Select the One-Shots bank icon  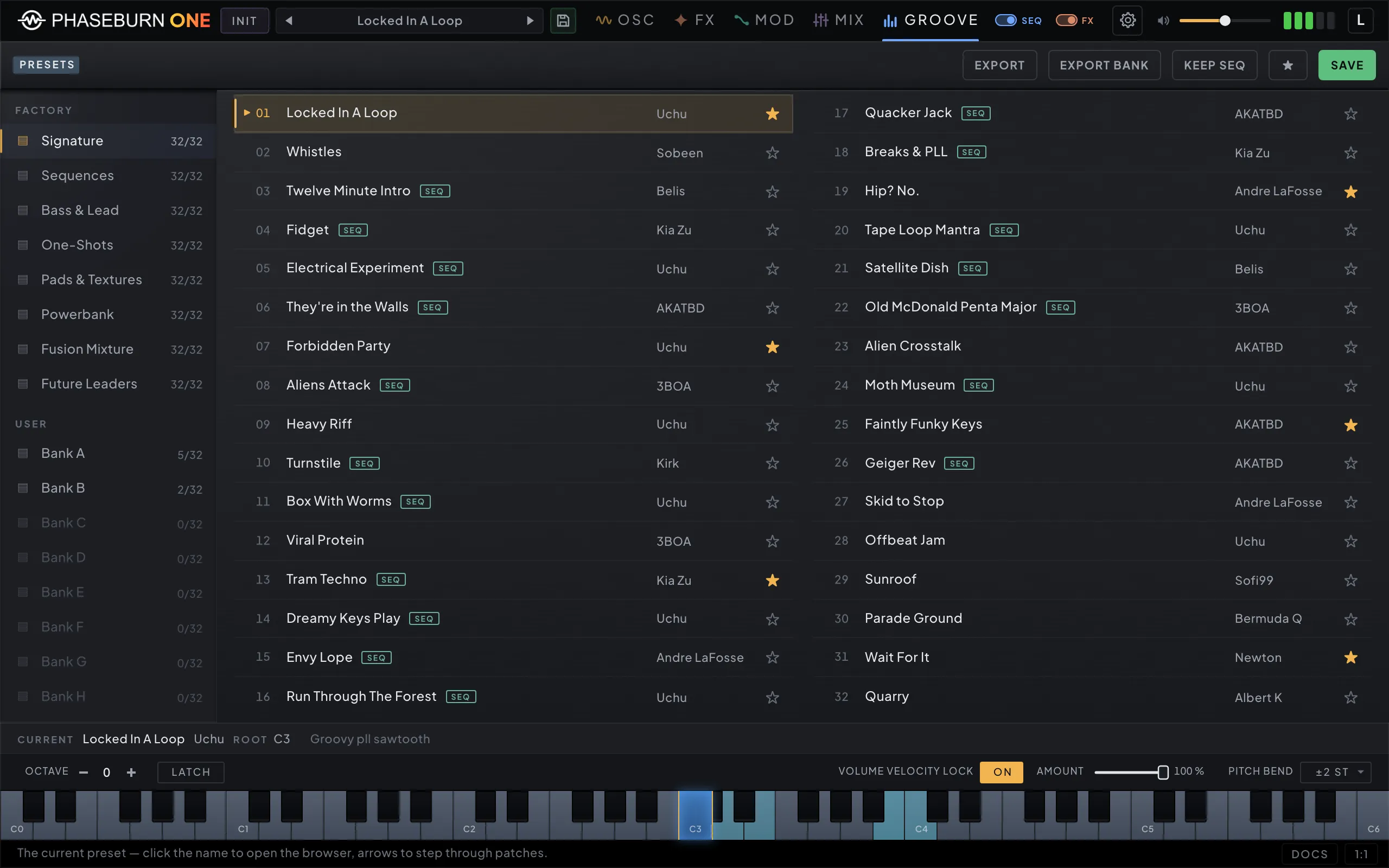(x=23, y=245)
